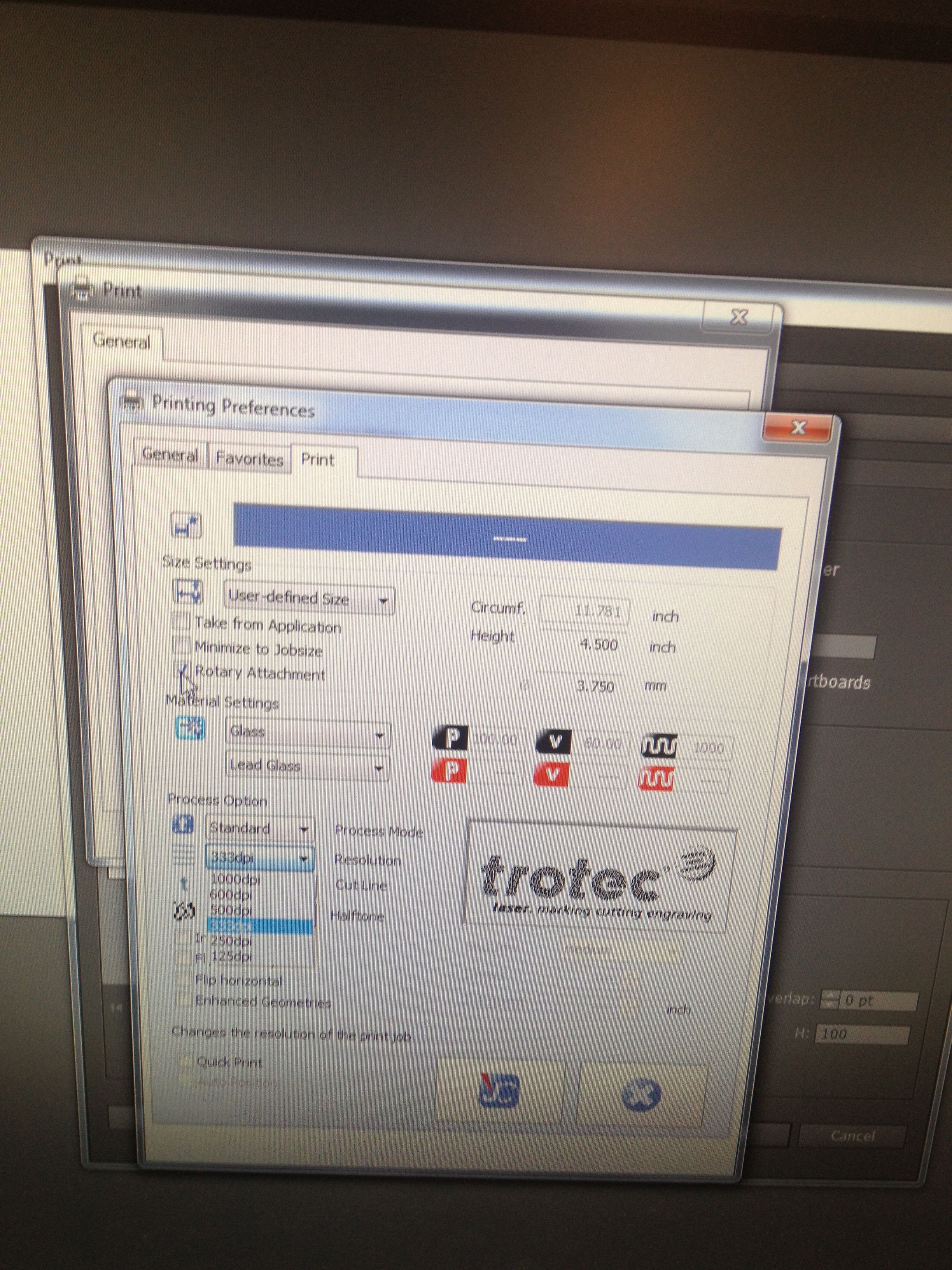The width and height of the screenshot is (952, 1270).
Task: Click the size settings arrows icon
Action: coord(188,592)
